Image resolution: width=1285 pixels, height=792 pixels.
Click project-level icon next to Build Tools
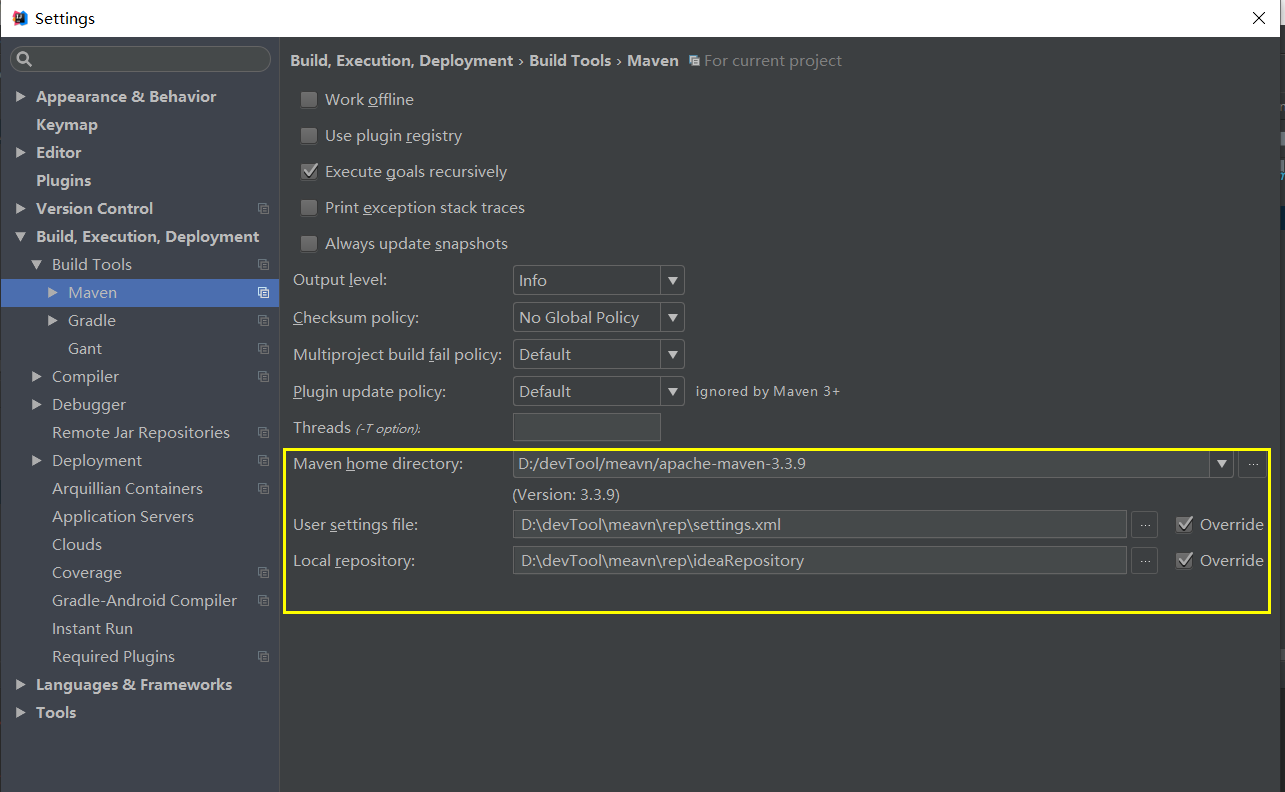[263, 265]
